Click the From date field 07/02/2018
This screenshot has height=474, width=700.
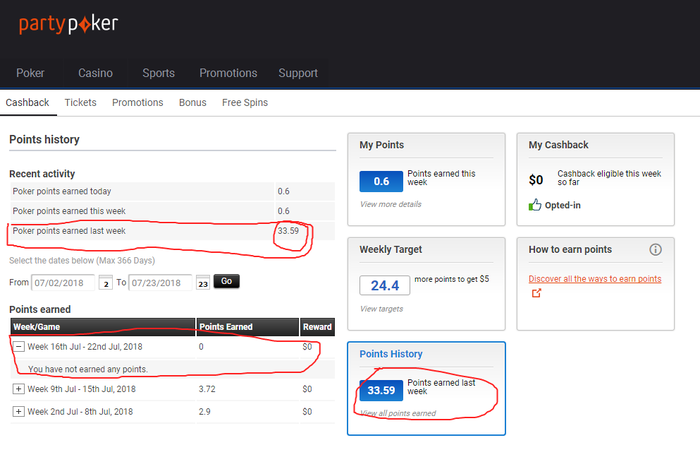pyautogui.click(x=63, y=283)
